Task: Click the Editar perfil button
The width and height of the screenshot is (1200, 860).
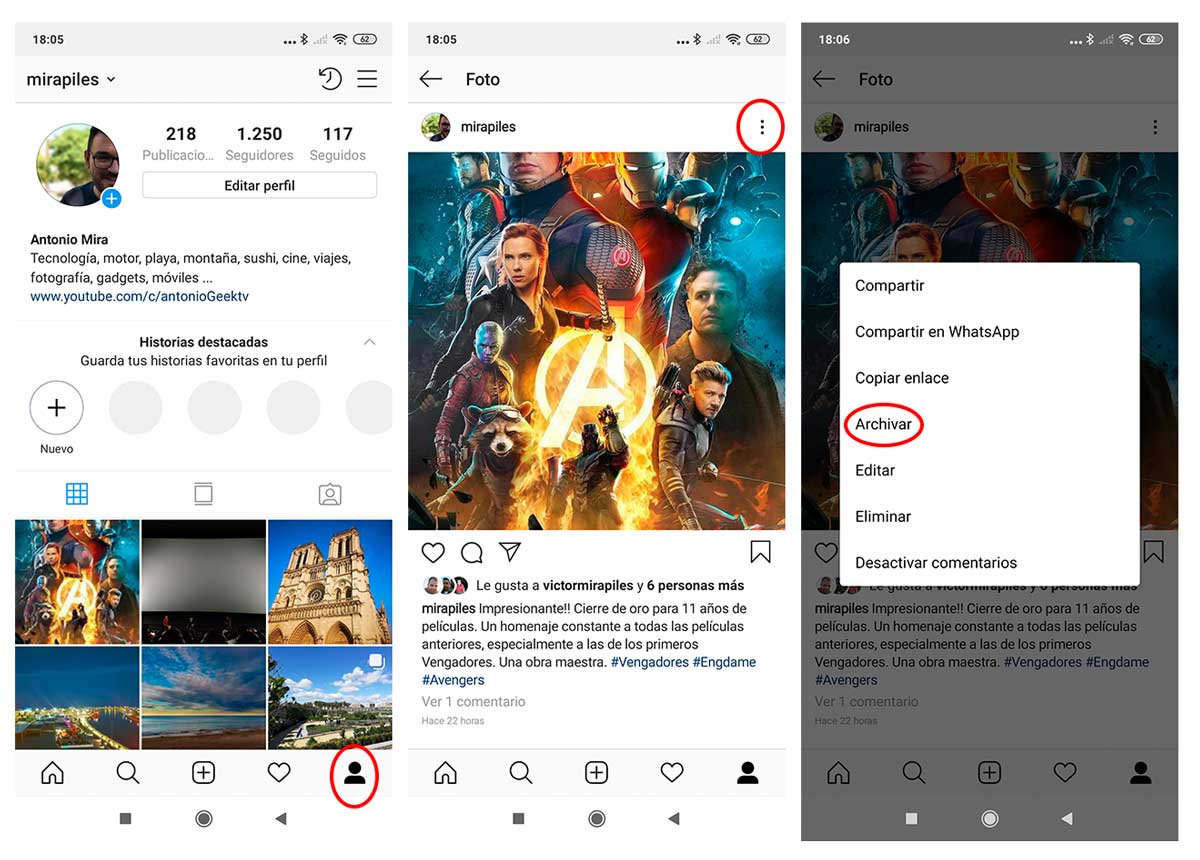Action: [259, 185]
